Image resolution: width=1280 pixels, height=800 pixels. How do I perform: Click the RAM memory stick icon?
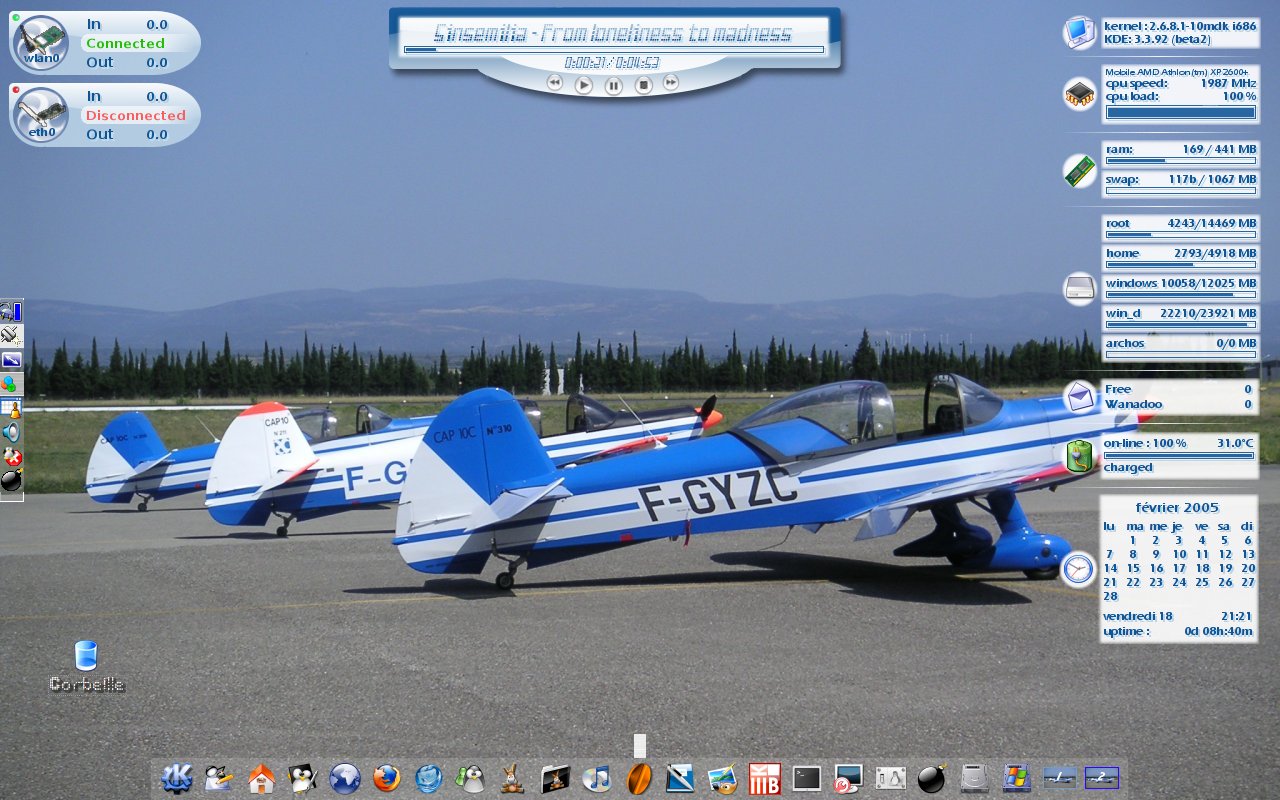click(x=1079, y=171)
